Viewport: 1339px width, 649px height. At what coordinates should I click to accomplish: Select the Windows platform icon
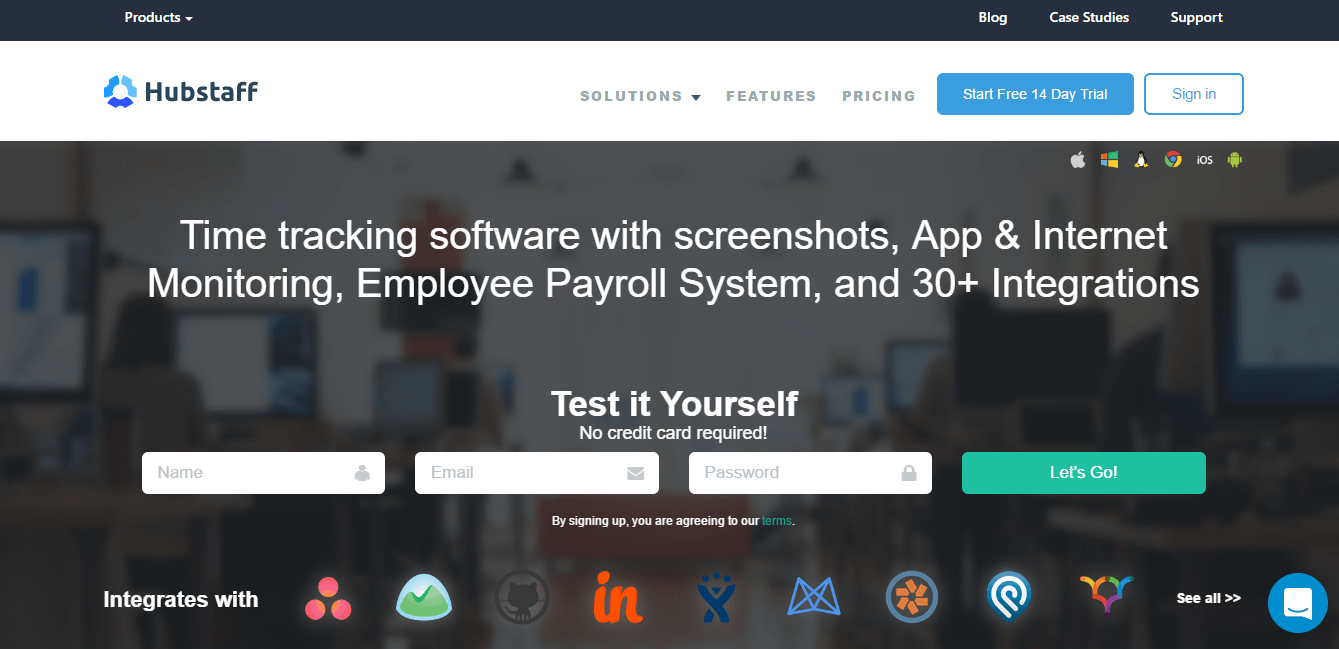pos(1109,159)
